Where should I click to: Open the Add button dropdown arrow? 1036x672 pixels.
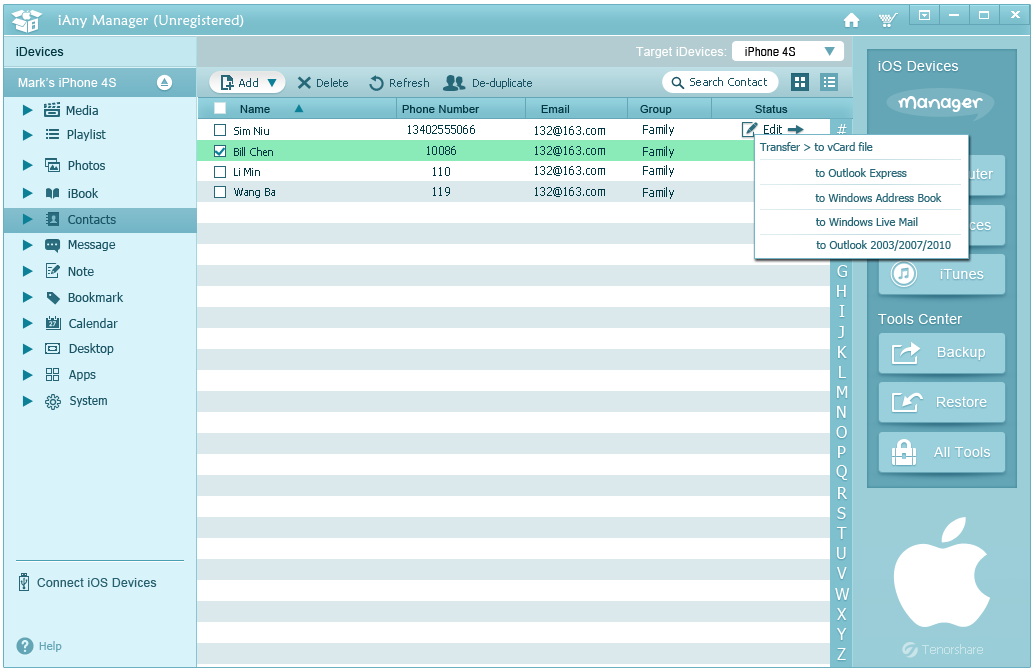[x=272, y=83]
